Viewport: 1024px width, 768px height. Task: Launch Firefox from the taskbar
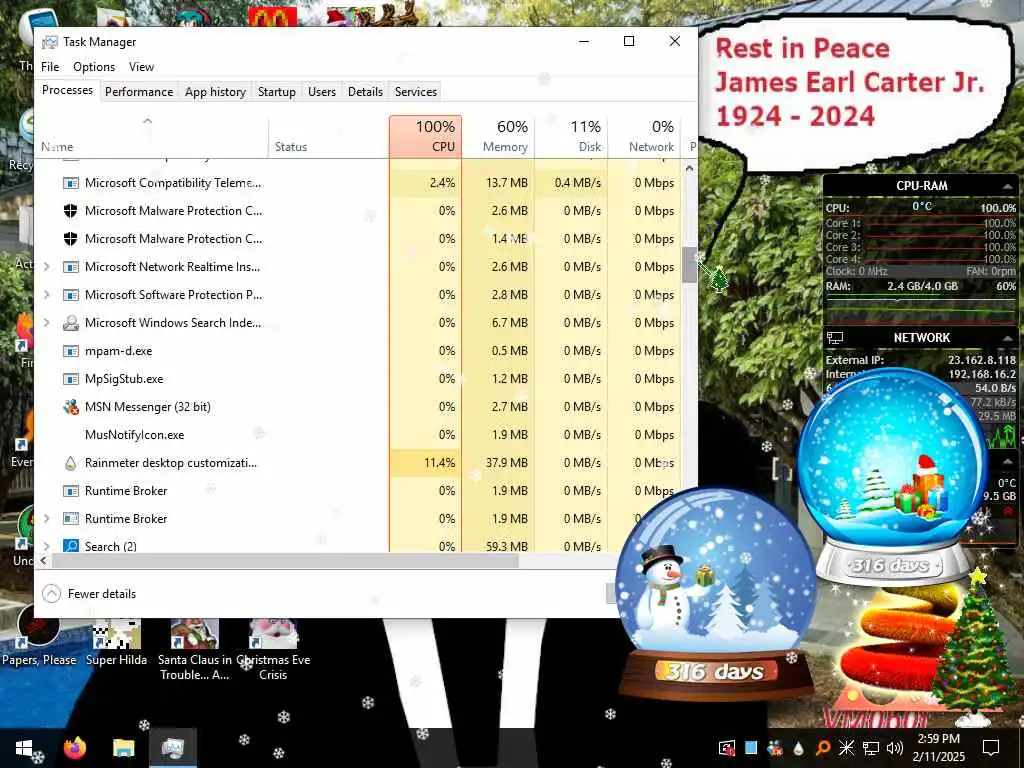74,748
